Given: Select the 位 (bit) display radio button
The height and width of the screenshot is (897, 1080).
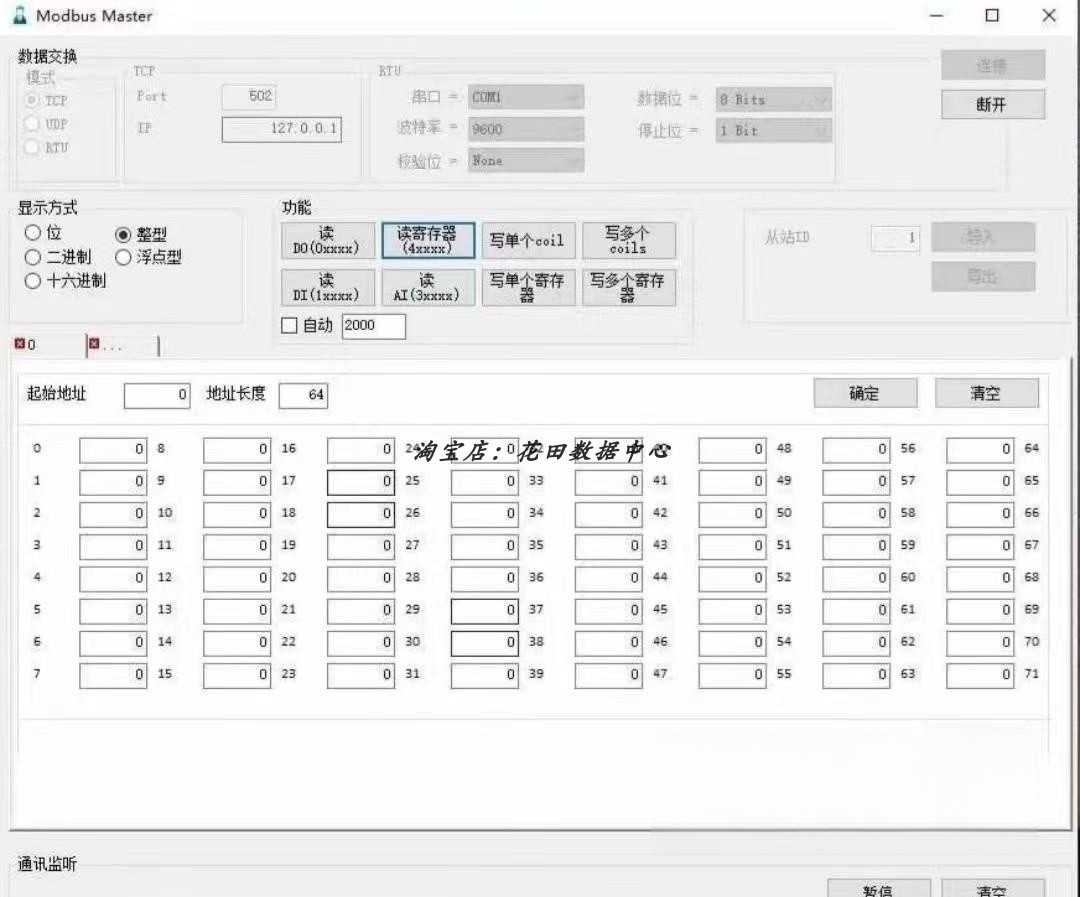Looking at the screenshot, I should click(32, 233).
